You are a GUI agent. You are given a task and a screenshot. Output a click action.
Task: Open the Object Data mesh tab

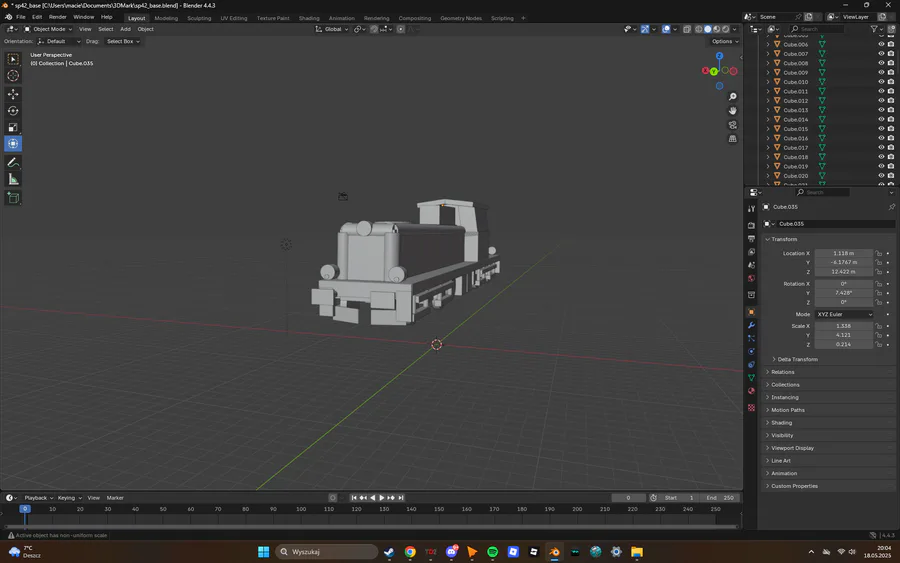(751, 378)
